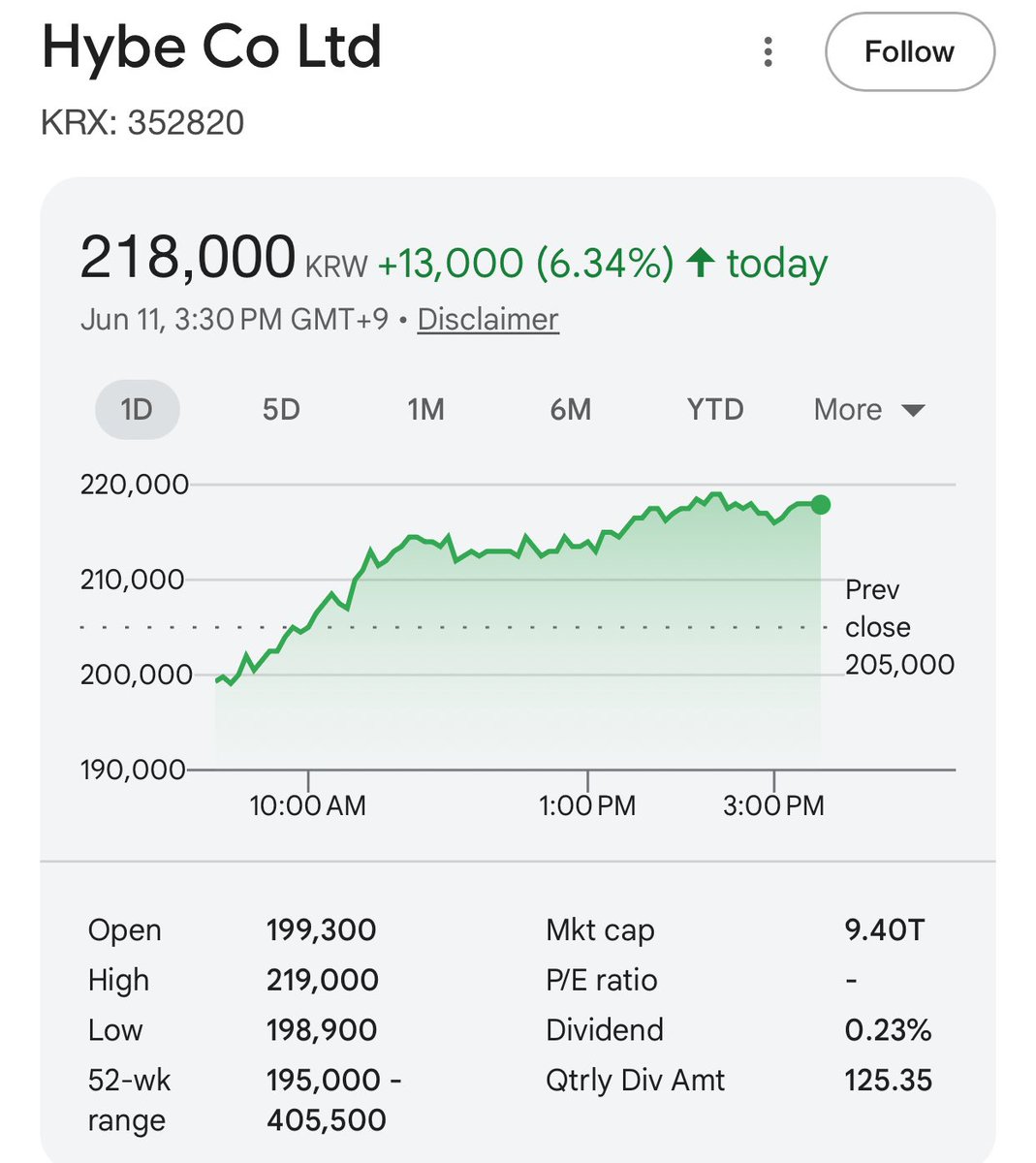Image resolution: width=1036 pixels, height=1163 pixels.
Task: Click the Hybe Co Ltd title
Action: tap(211, 47)
